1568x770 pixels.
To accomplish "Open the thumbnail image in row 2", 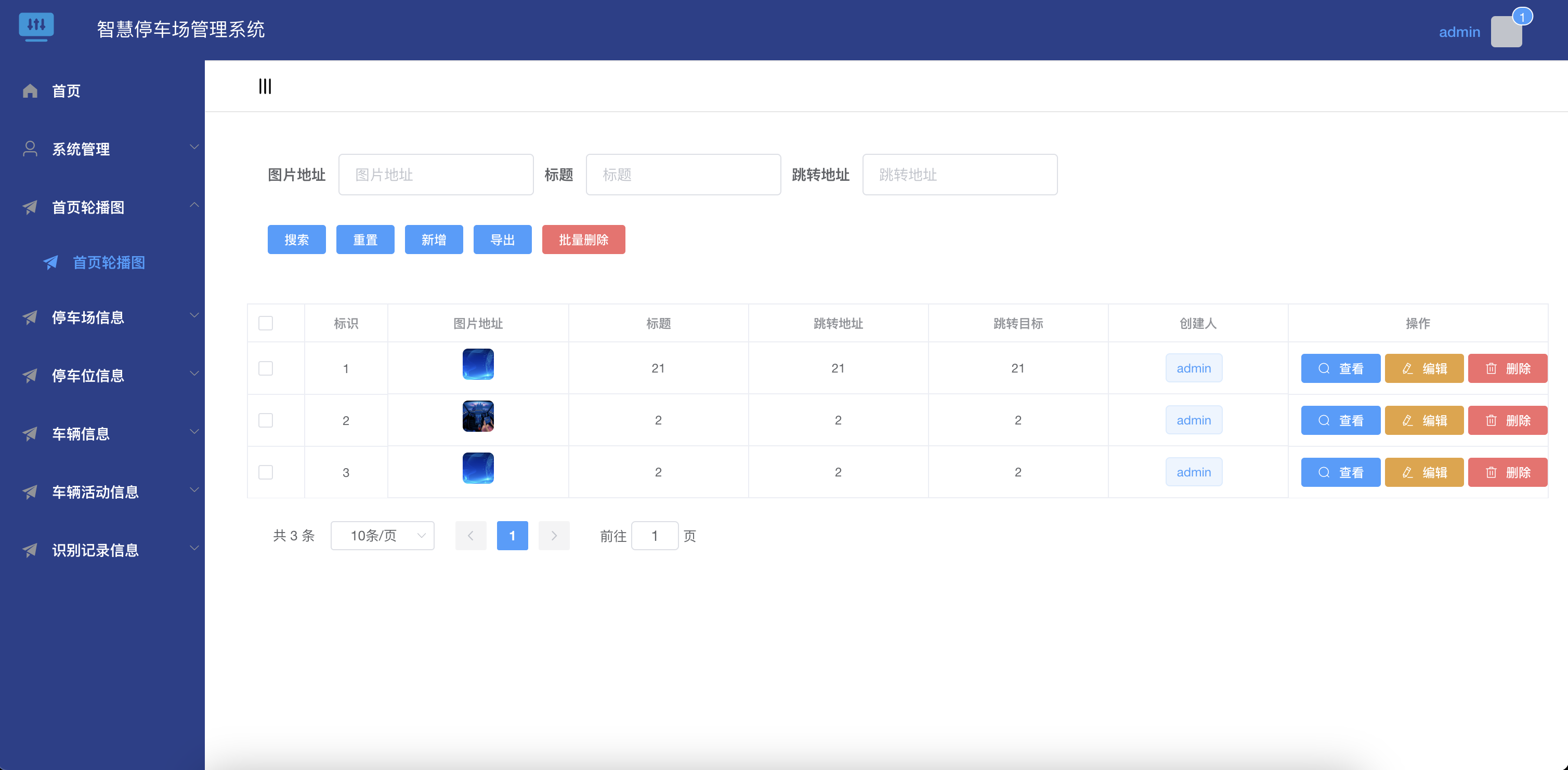I will tap(478, 416).
